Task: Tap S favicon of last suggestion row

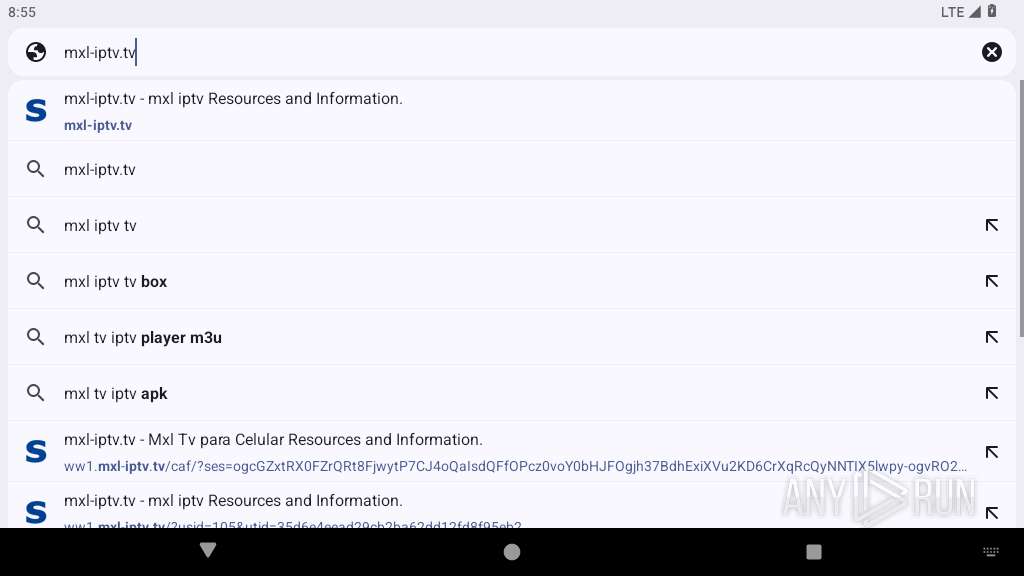Action: 36,512
